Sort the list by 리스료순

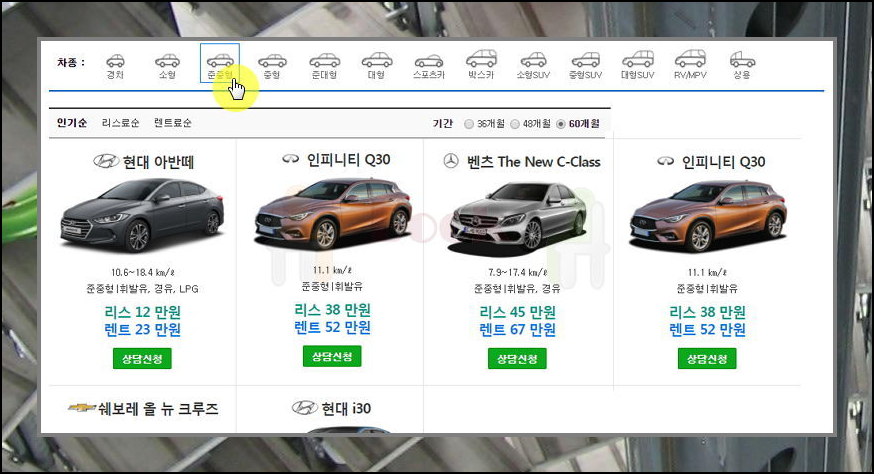[x=120, y=123]
